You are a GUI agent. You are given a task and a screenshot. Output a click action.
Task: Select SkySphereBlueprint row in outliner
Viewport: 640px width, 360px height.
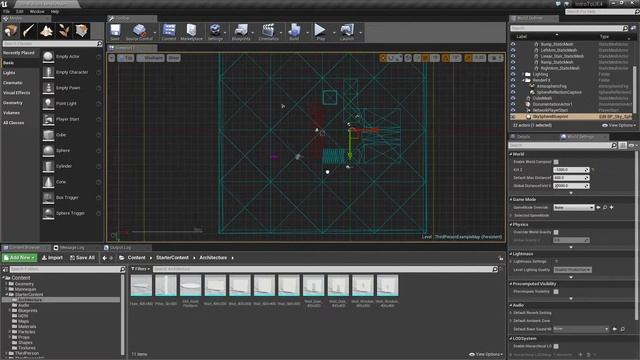[x=571, y=116]
